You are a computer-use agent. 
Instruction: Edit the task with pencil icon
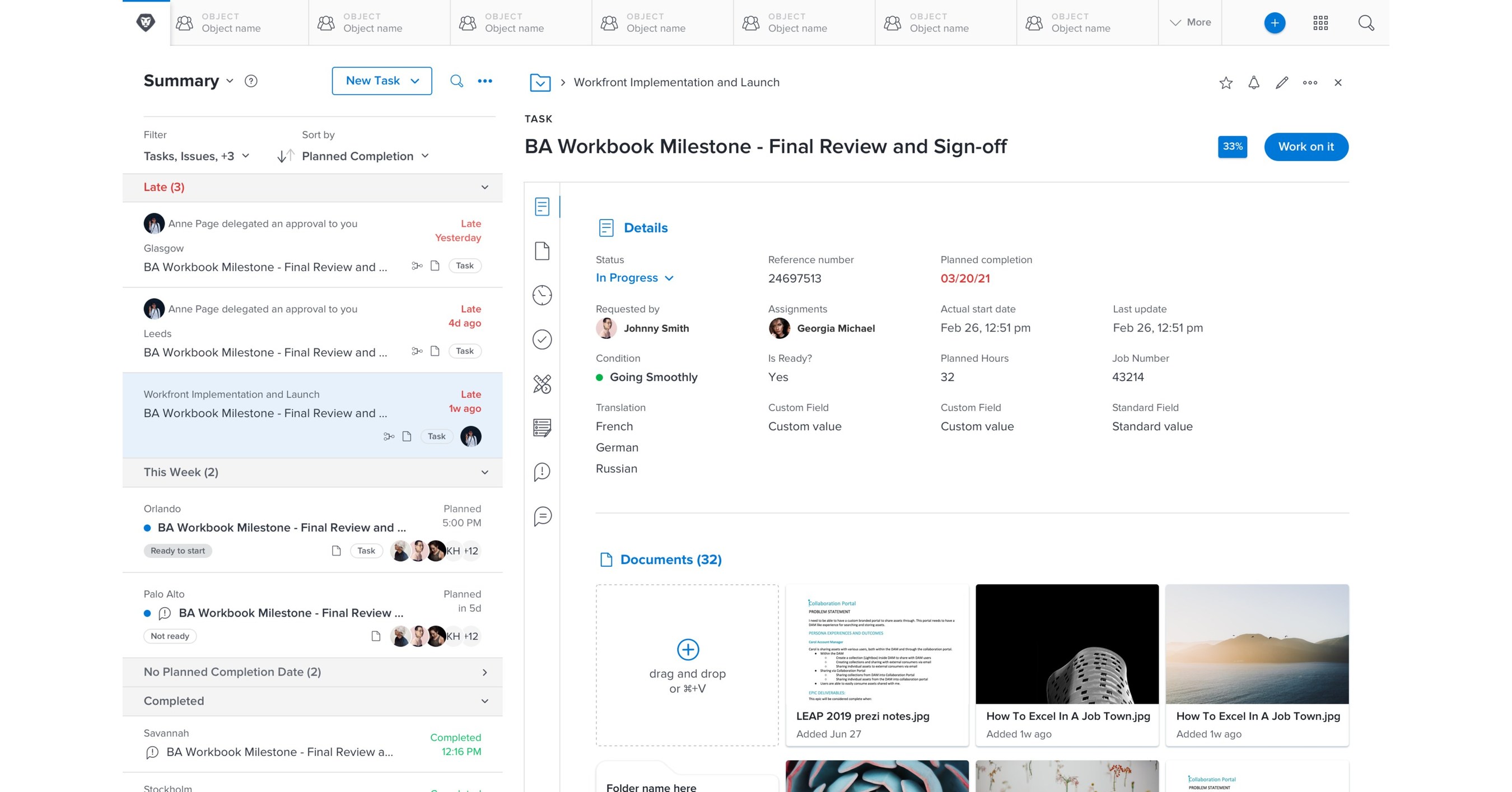point(1282,83)
